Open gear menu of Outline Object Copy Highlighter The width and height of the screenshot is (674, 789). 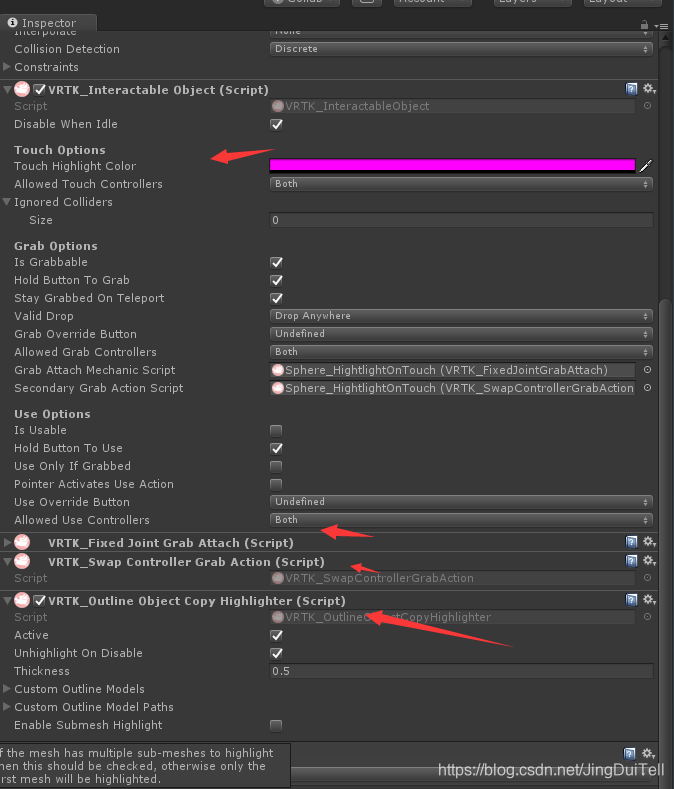tap(649, 599)
